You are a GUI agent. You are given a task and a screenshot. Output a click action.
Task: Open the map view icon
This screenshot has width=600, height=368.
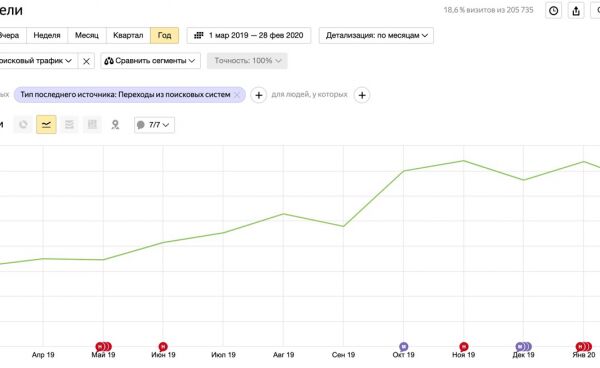[x=115, y=125]
